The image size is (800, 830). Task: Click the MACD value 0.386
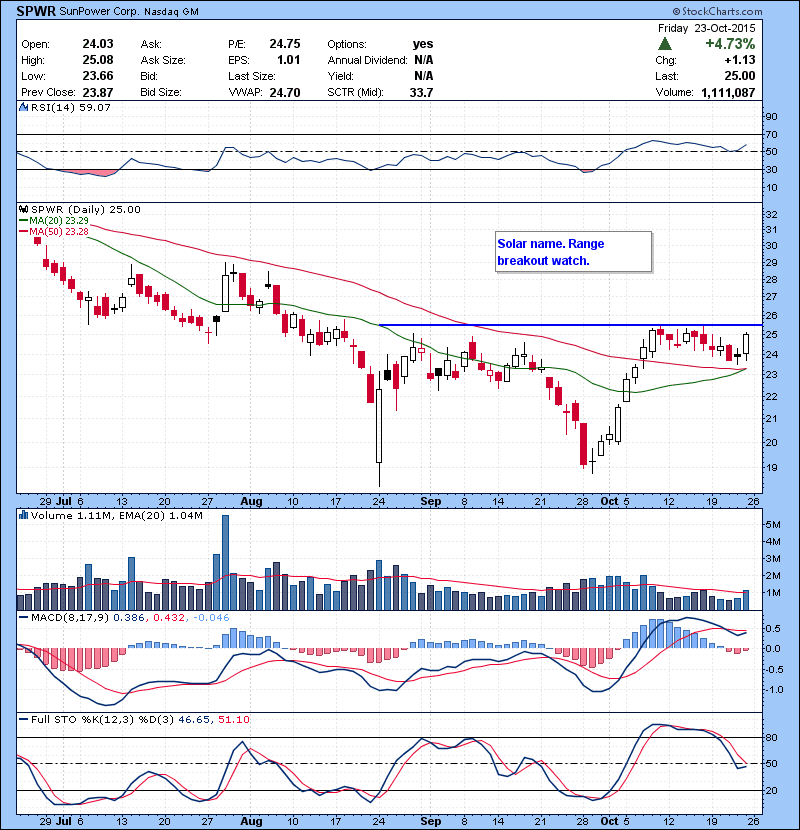click(129, 617)
